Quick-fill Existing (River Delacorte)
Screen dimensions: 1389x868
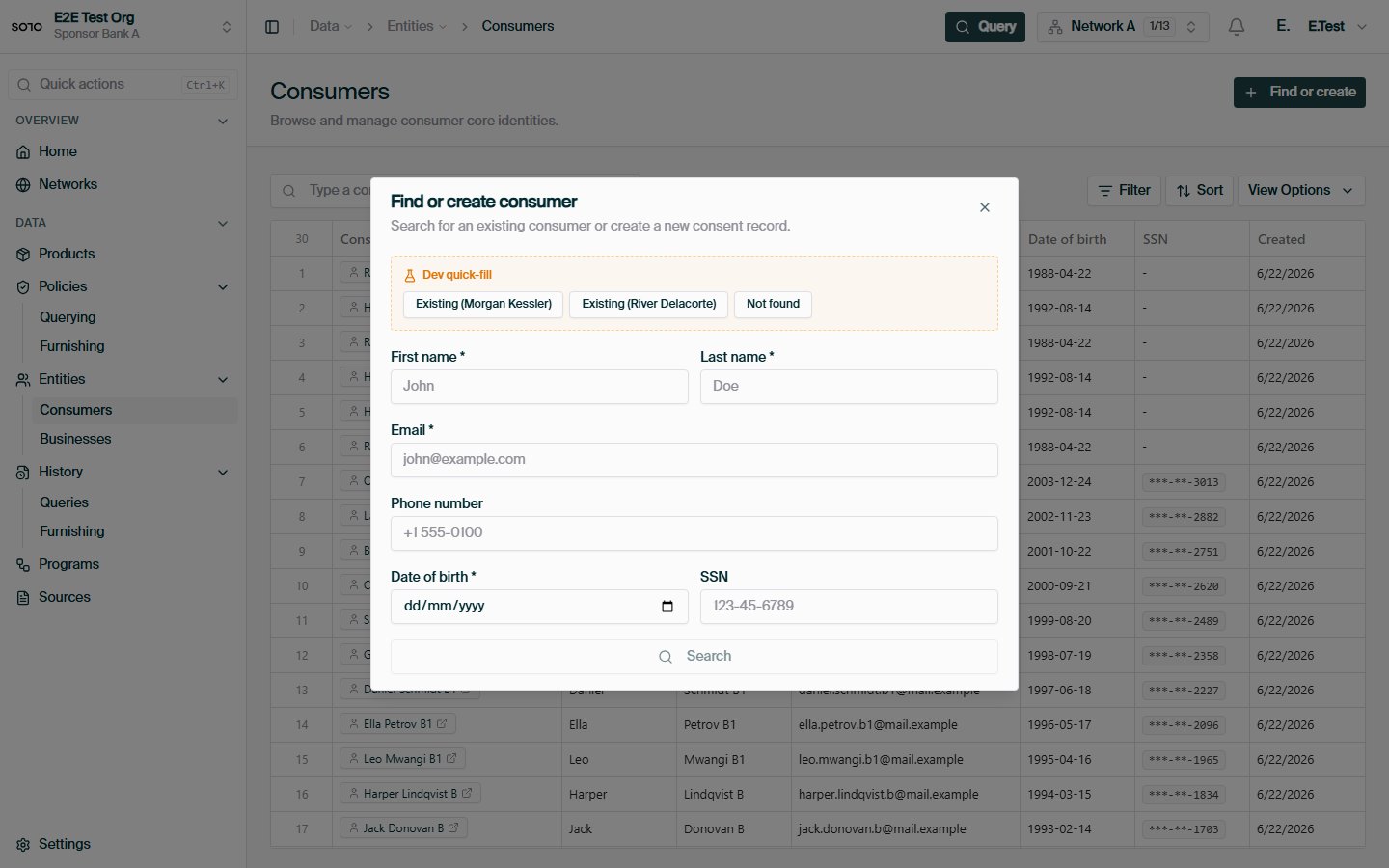(649, 304)
